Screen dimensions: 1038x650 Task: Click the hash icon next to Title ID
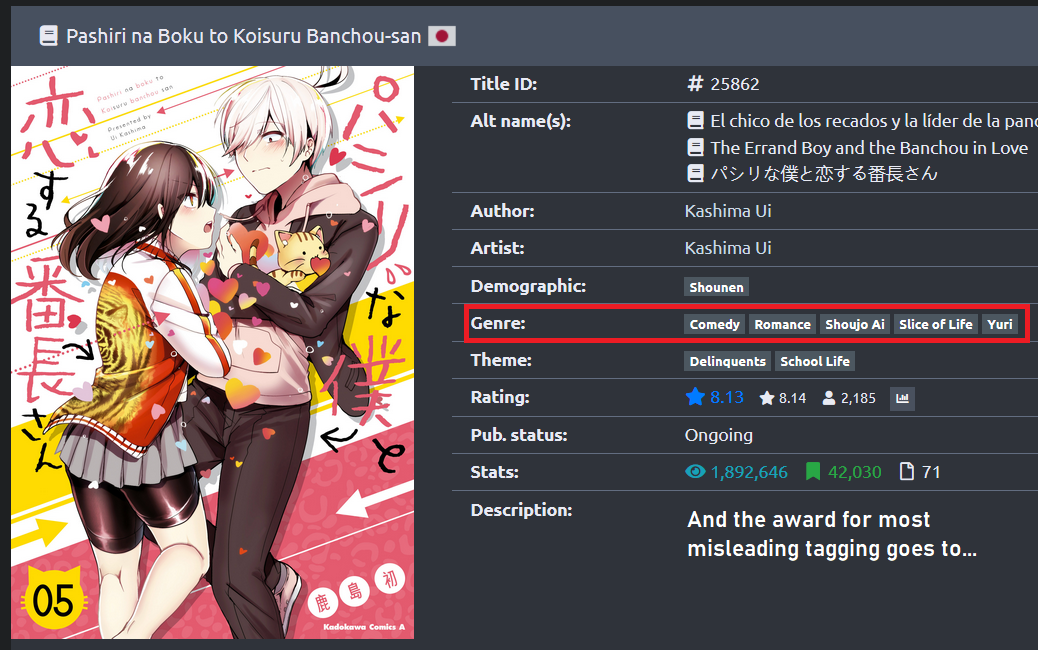[694, 84]
